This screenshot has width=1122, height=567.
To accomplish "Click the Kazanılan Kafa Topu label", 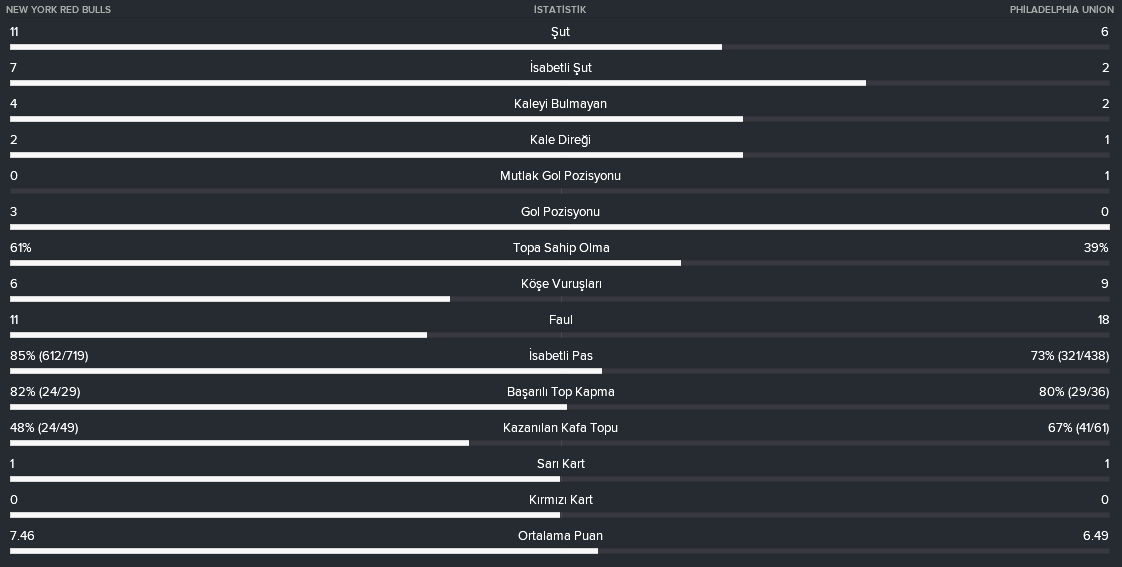I will pos(560,428).
